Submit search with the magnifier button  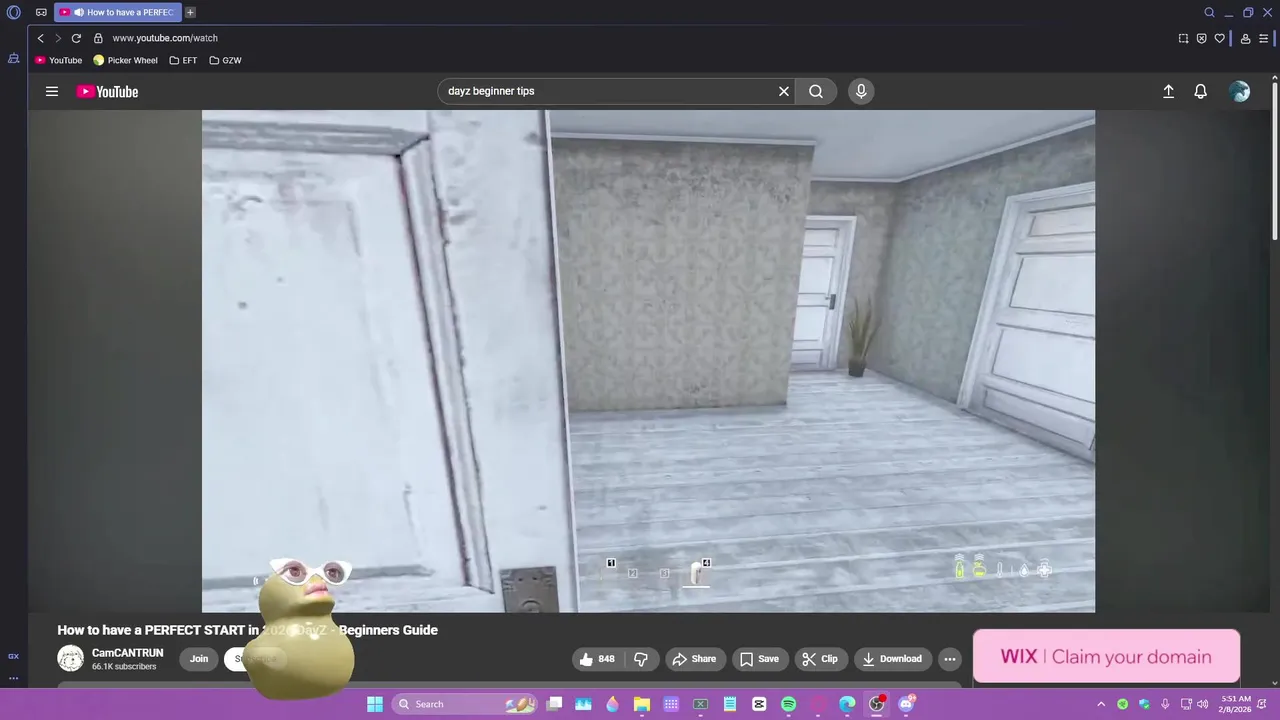point(816,91)
